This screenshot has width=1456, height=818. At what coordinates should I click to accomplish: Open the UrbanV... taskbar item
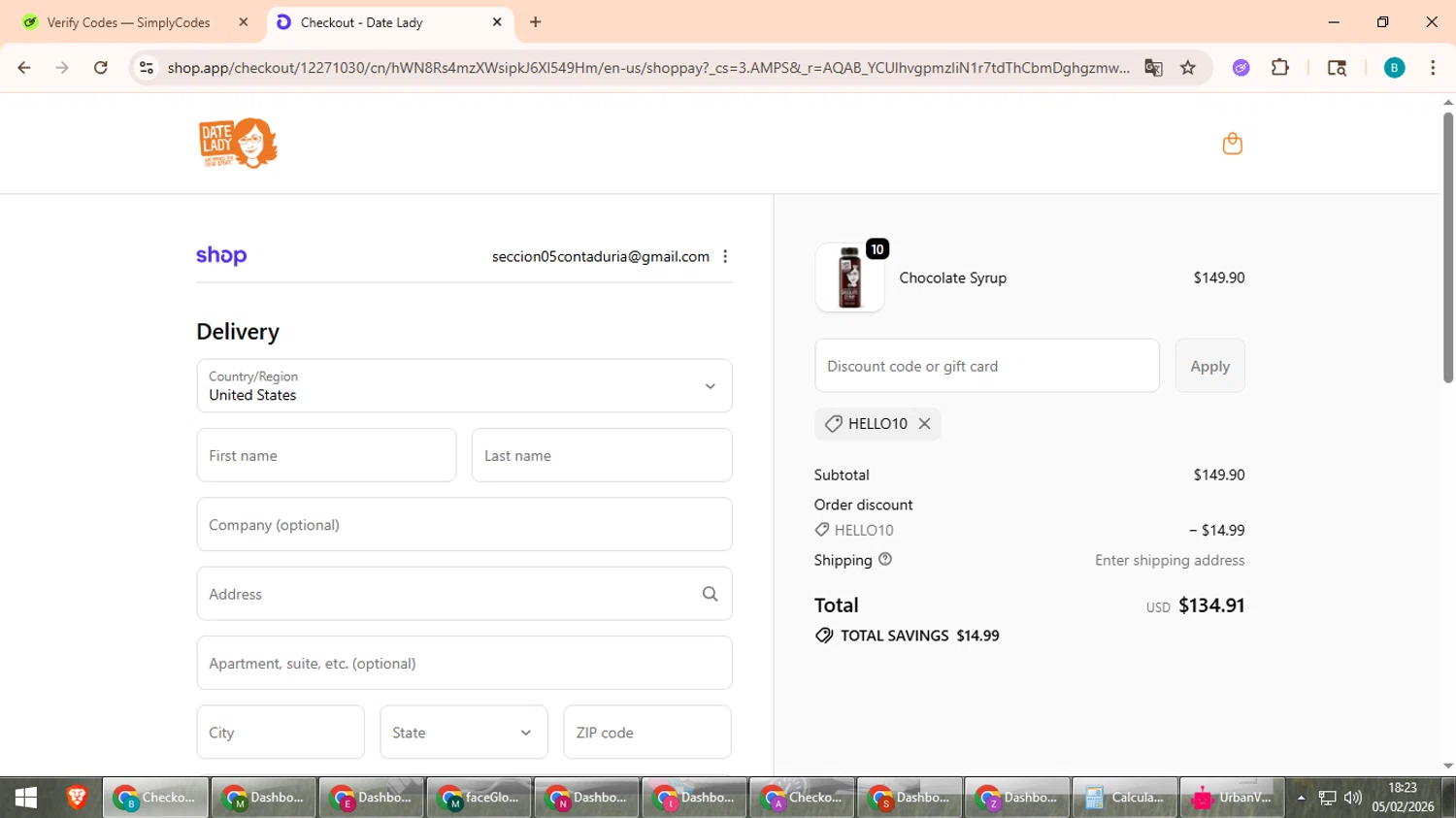point(1233,798)
